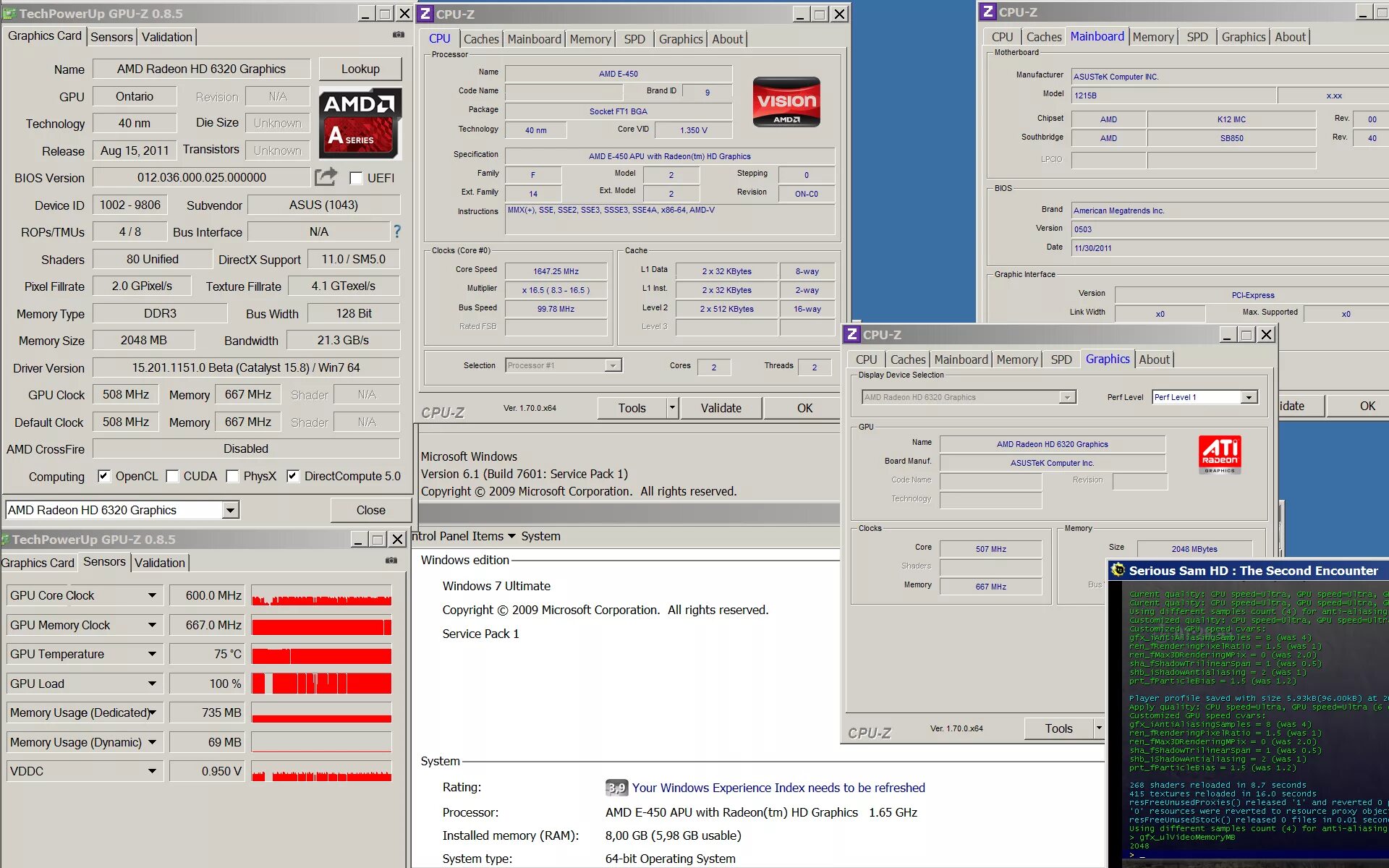Open the AMD Radeon HD 6320 device dropdown
Viewport: 1389px width, 868px height.
pos(230,510)
